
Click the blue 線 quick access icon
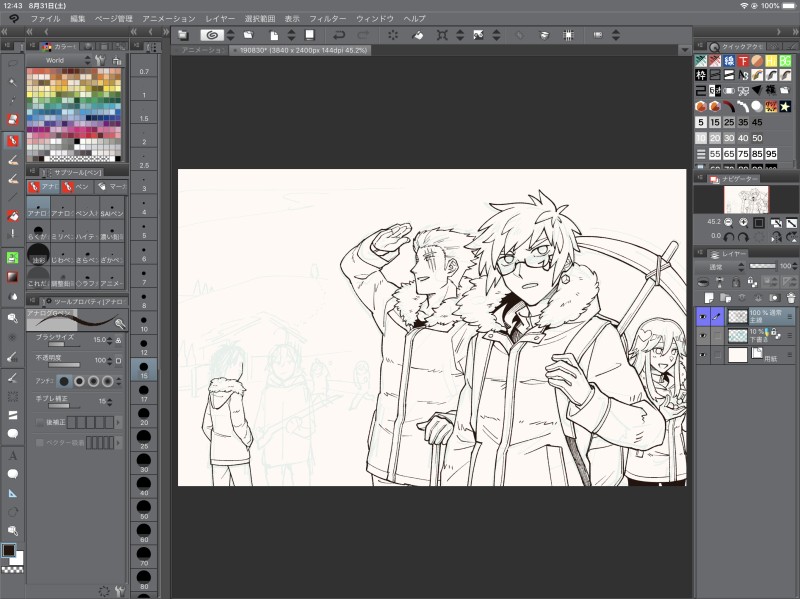pos(729,61)
